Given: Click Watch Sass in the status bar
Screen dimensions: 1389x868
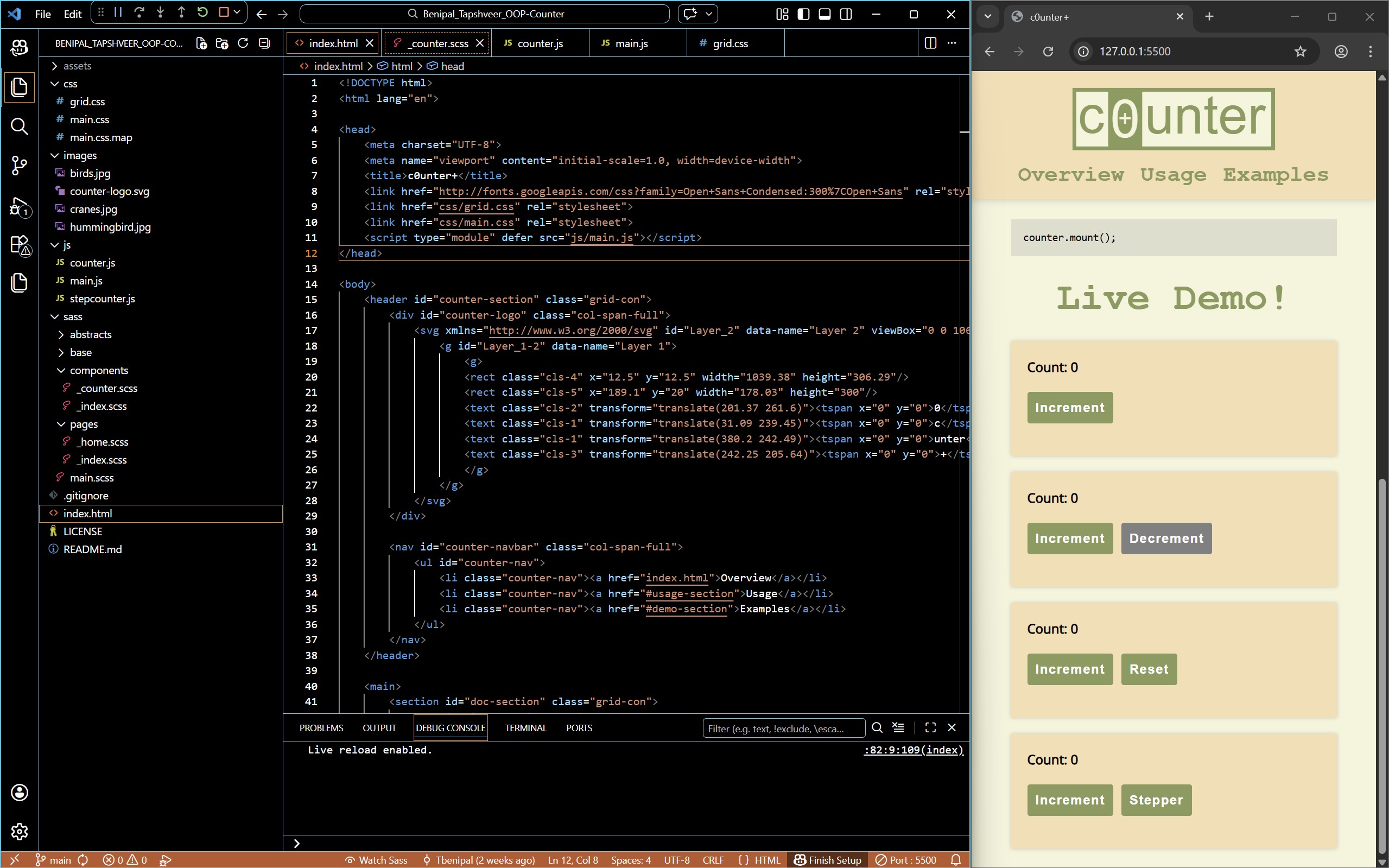Looking at the screenshot, I should [x=376, y=859].
